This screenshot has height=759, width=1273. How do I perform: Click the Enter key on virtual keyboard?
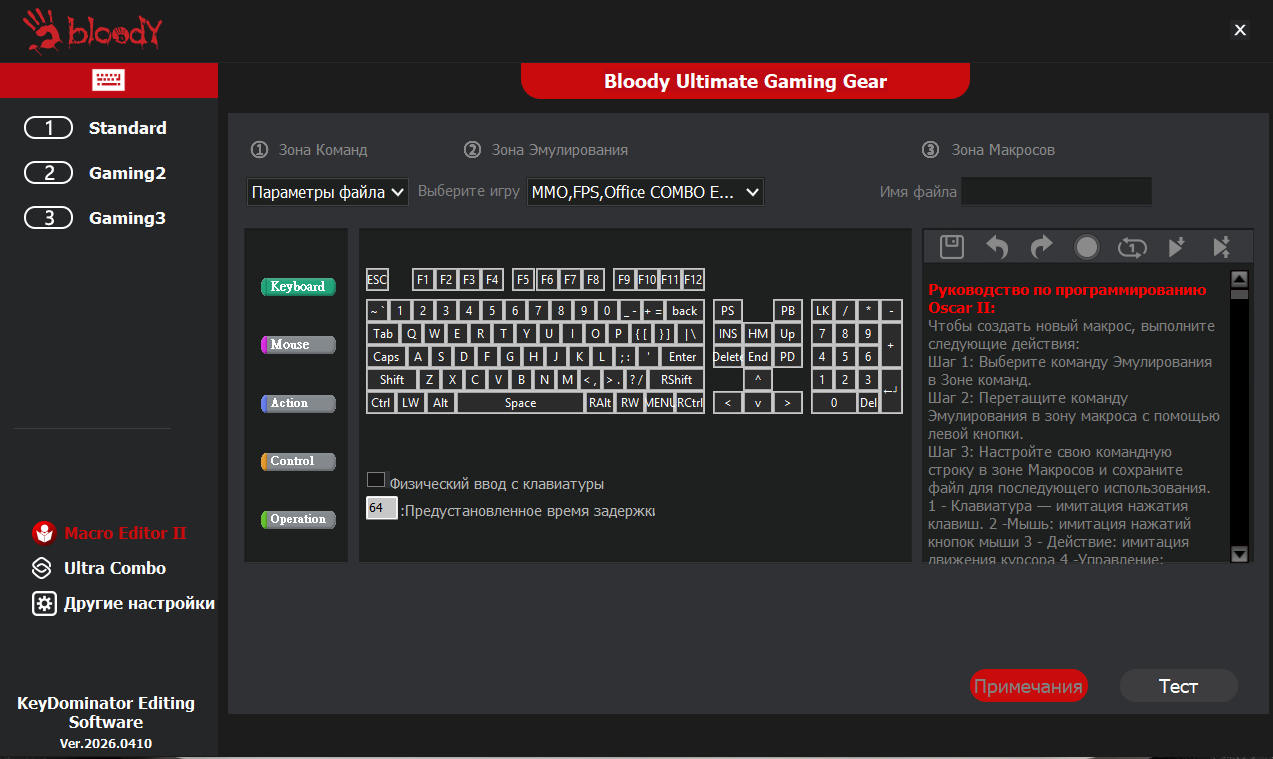(683, 357)
